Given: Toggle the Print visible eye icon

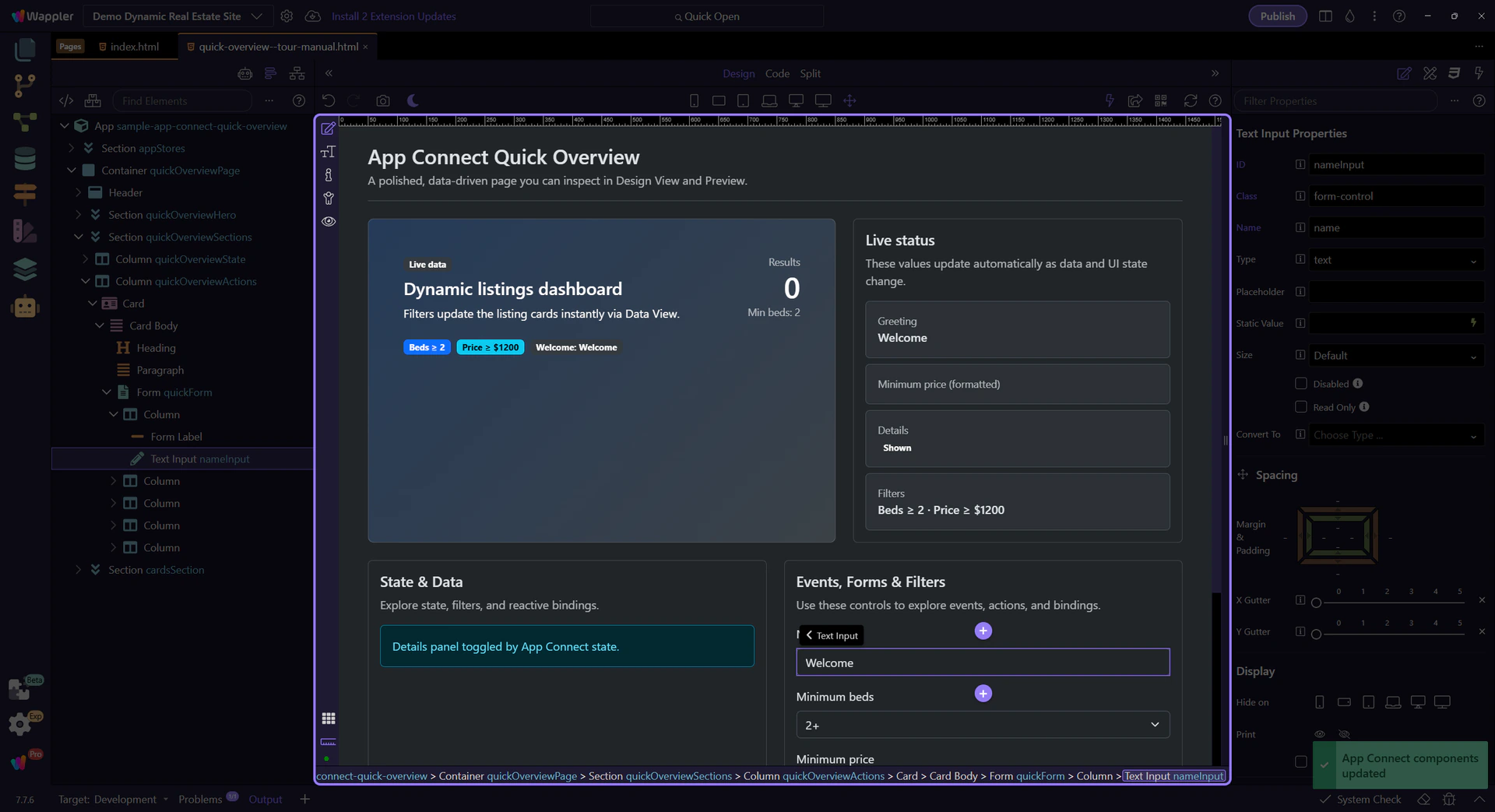Looking at the screenshot, I should (x=1320, y=734).
